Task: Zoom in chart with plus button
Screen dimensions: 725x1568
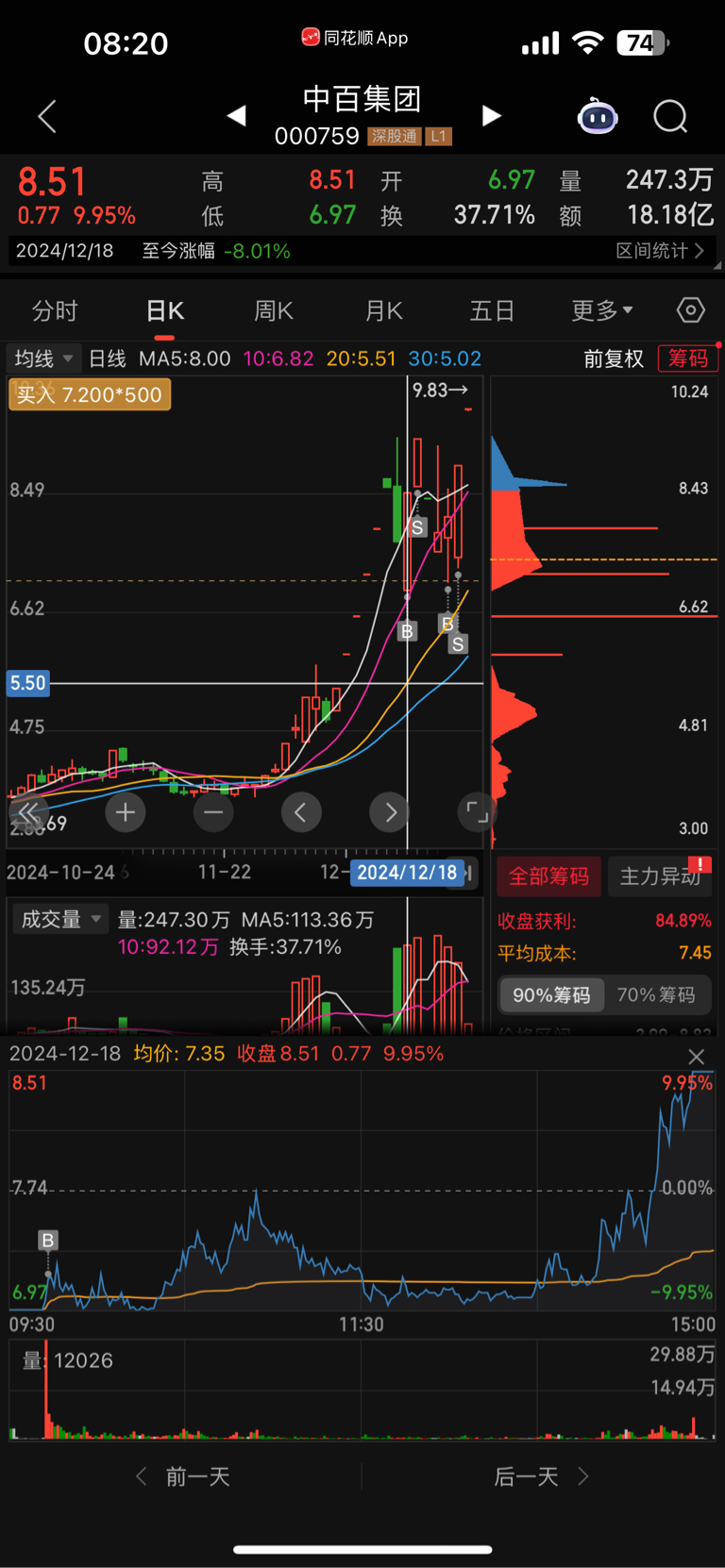Action: (126, 812)
